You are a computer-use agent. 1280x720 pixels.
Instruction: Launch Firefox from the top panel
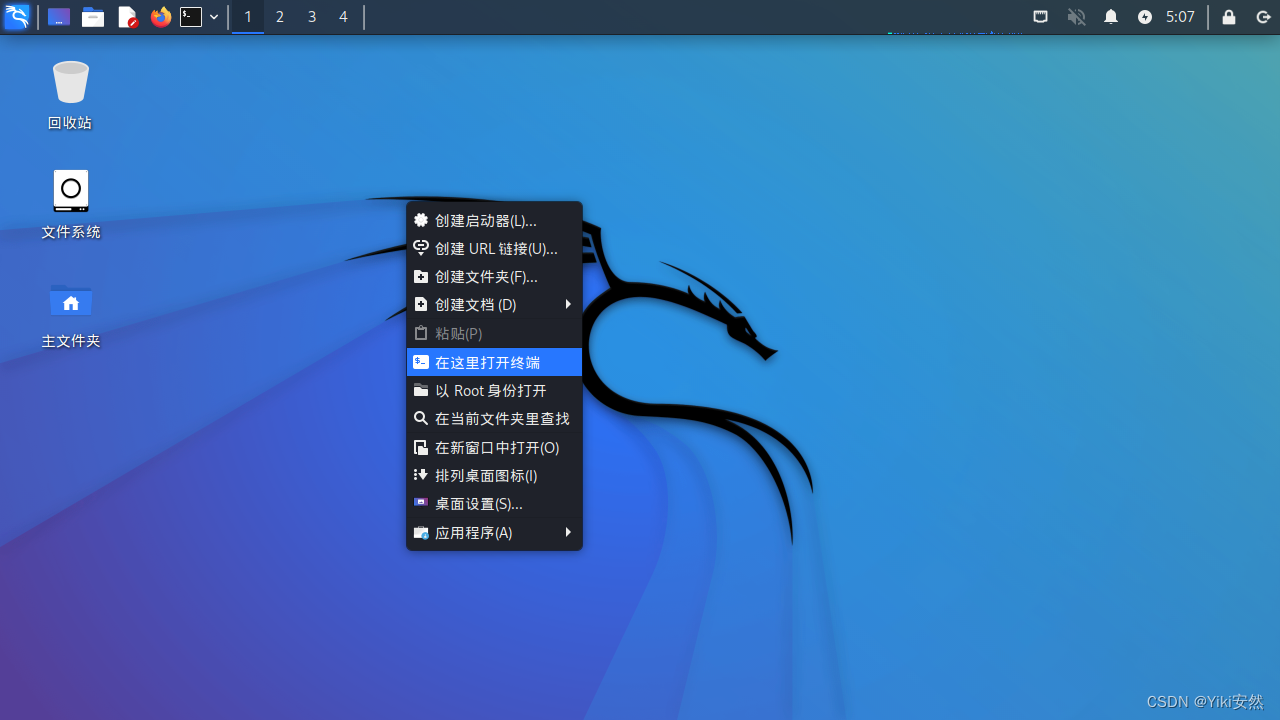click(160, 17)
